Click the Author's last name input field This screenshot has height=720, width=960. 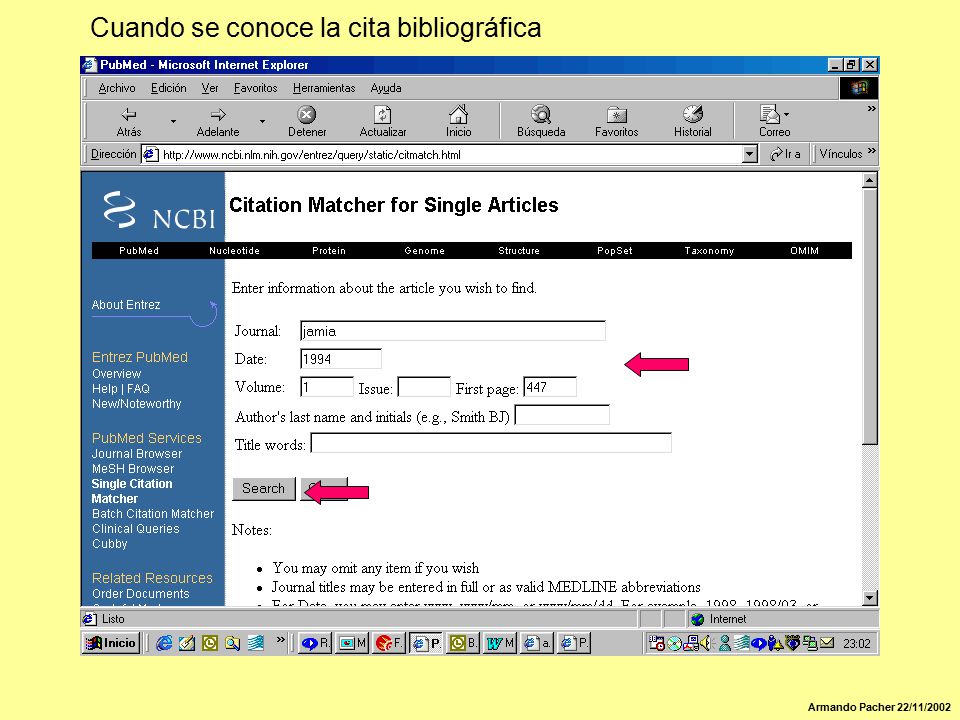(x=562, y=415)
